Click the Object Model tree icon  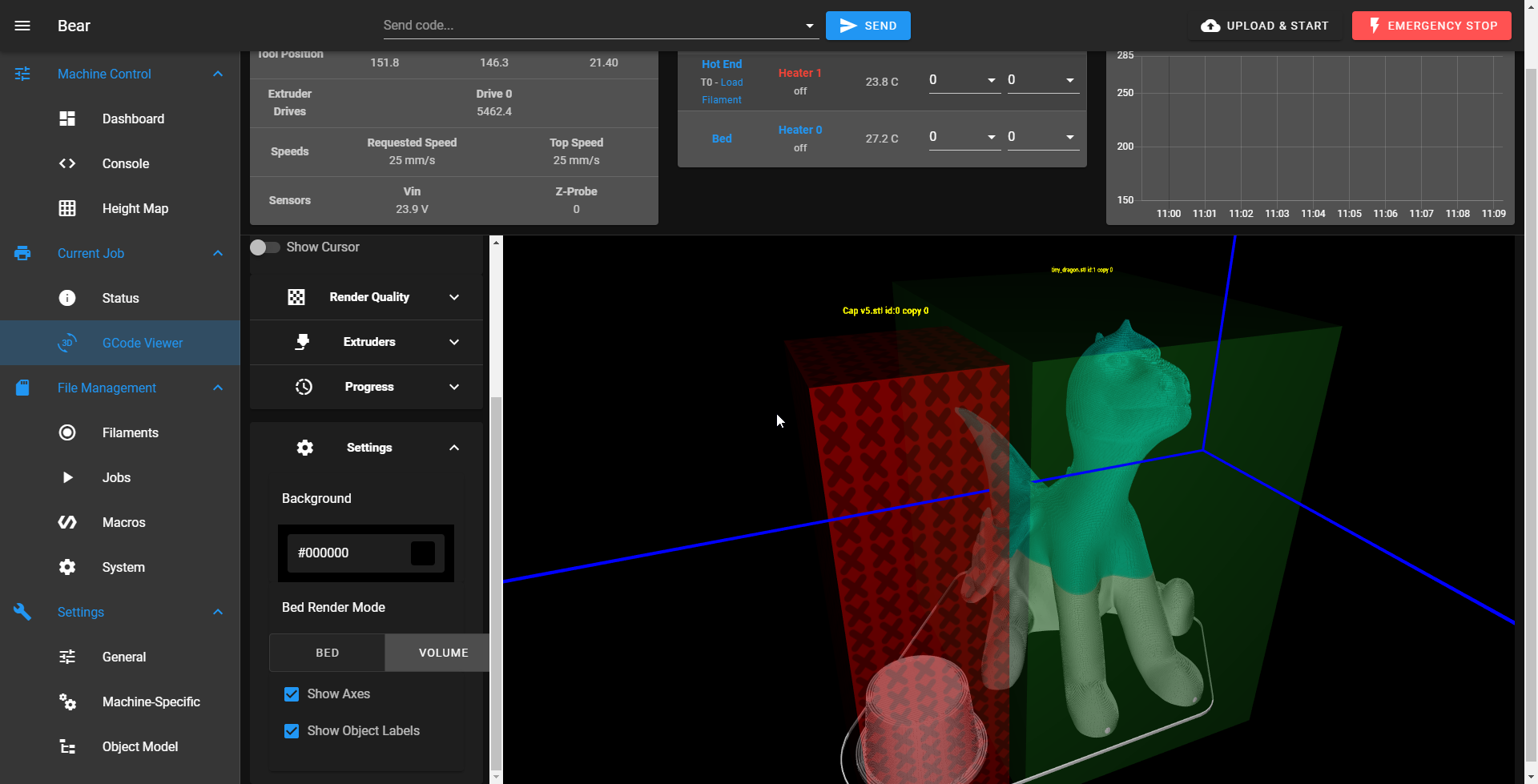pos(67,746)
